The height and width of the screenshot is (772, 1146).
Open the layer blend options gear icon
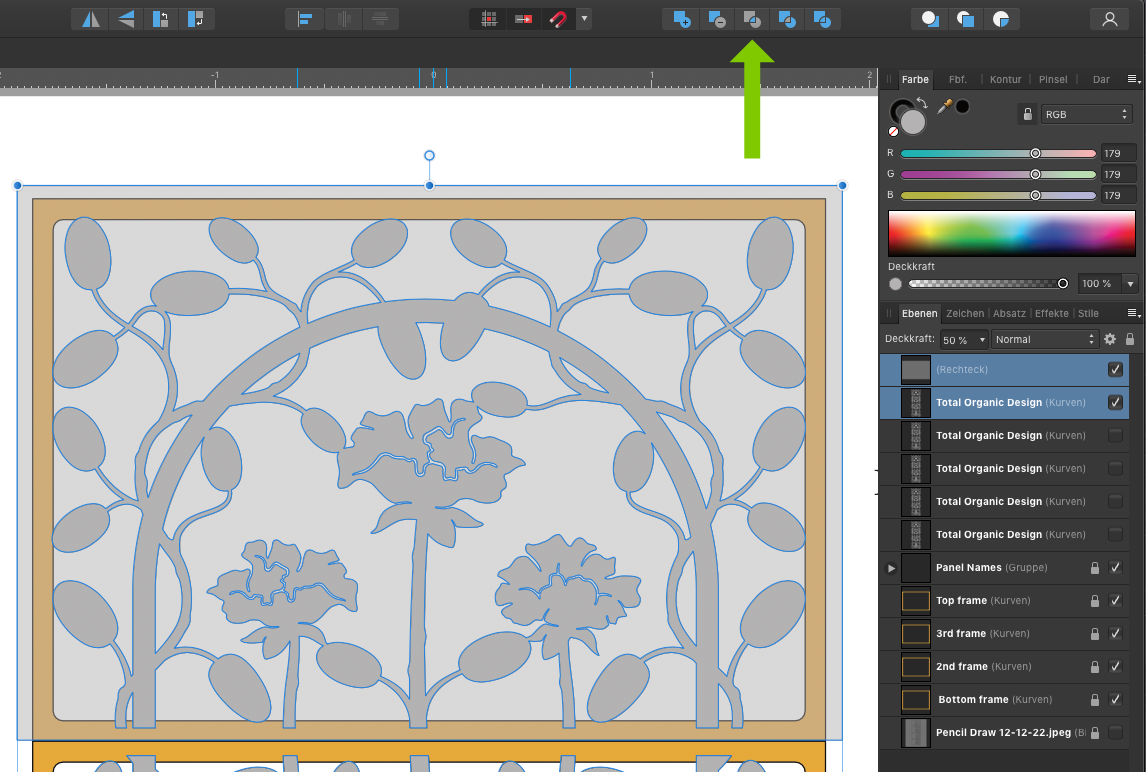click(1110, 339)
